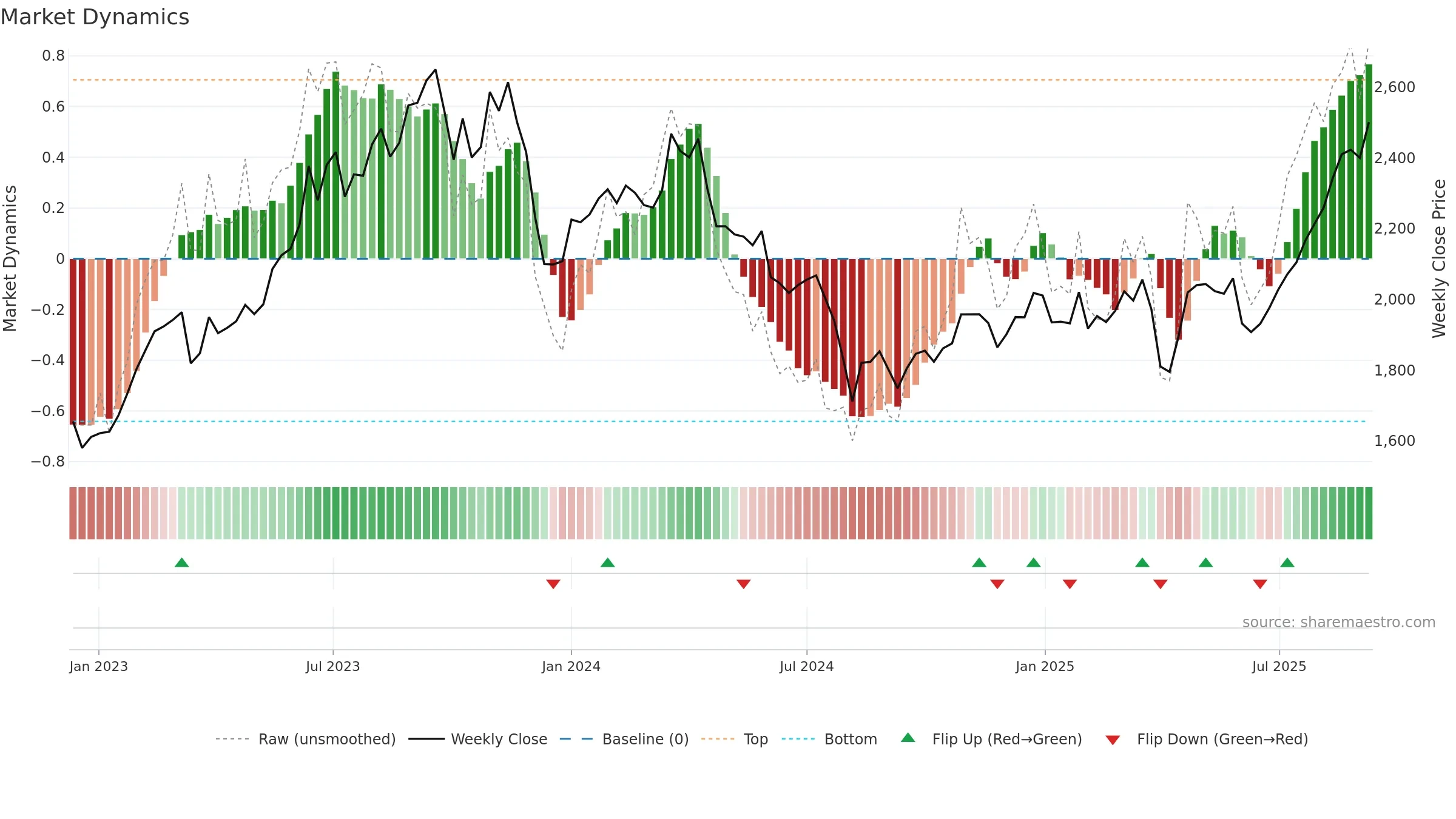Click the Weekly Close Price axis title

coord(1439,258)
